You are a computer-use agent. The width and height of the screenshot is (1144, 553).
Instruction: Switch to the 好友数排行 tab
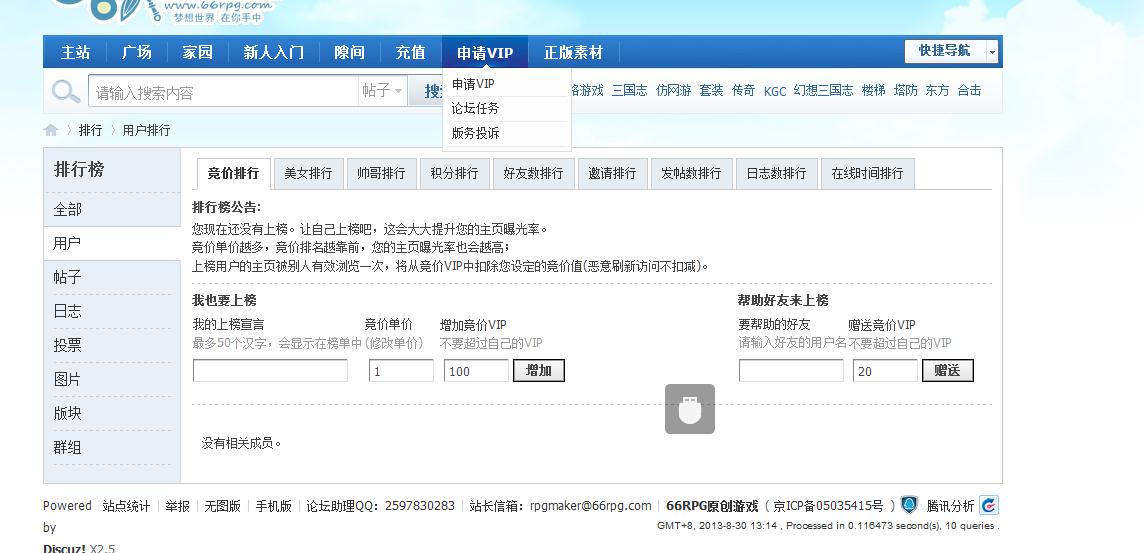pos(533,174)
